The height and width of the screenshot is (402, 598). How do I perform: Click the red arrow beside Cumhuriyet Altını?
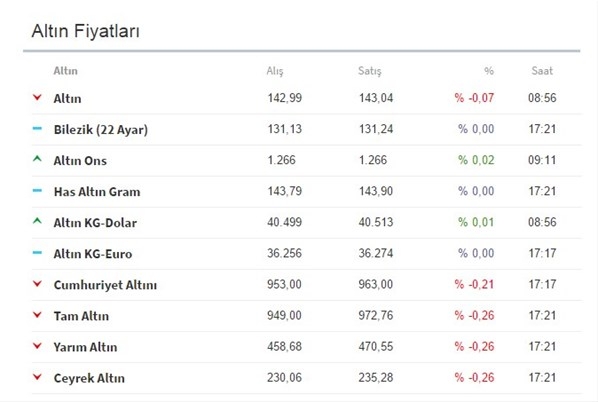37,284
